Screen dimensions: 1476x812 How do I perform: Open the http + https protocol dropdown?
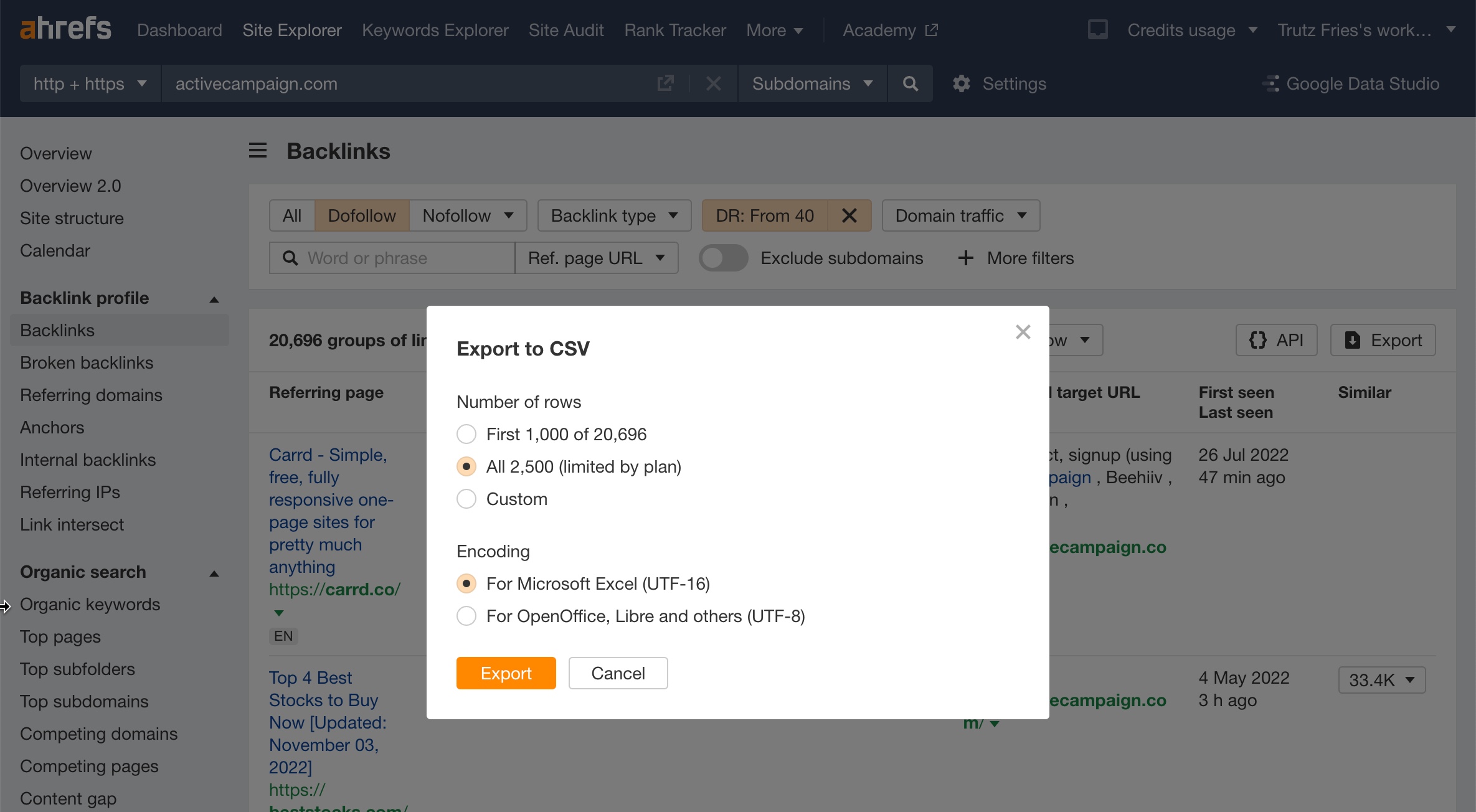click(x=90, y=83)
